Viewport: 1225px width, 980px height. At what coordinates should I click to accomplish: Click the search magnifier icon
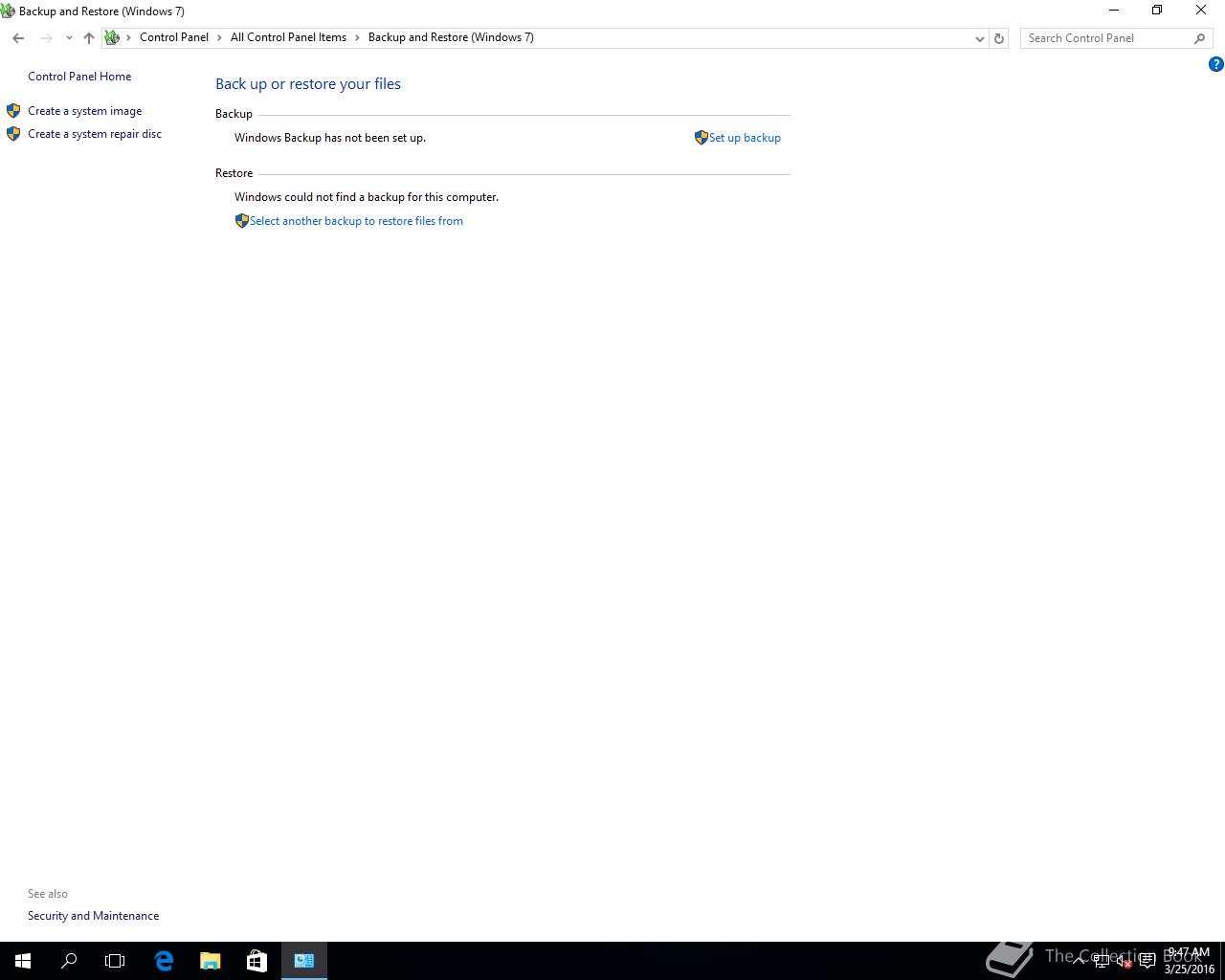point(1200,38)
